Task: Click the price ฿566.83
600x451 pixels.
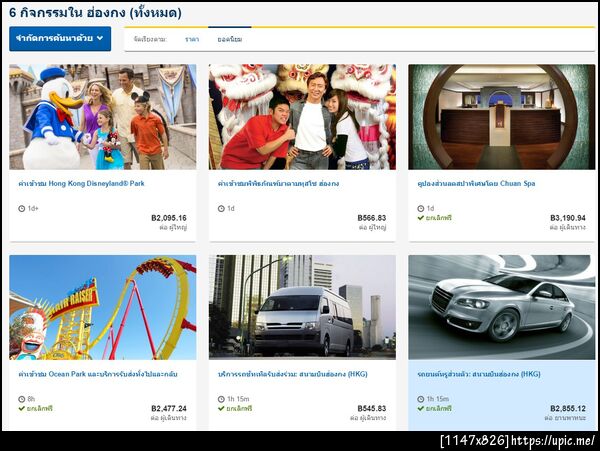Action: tap(372, 218)
